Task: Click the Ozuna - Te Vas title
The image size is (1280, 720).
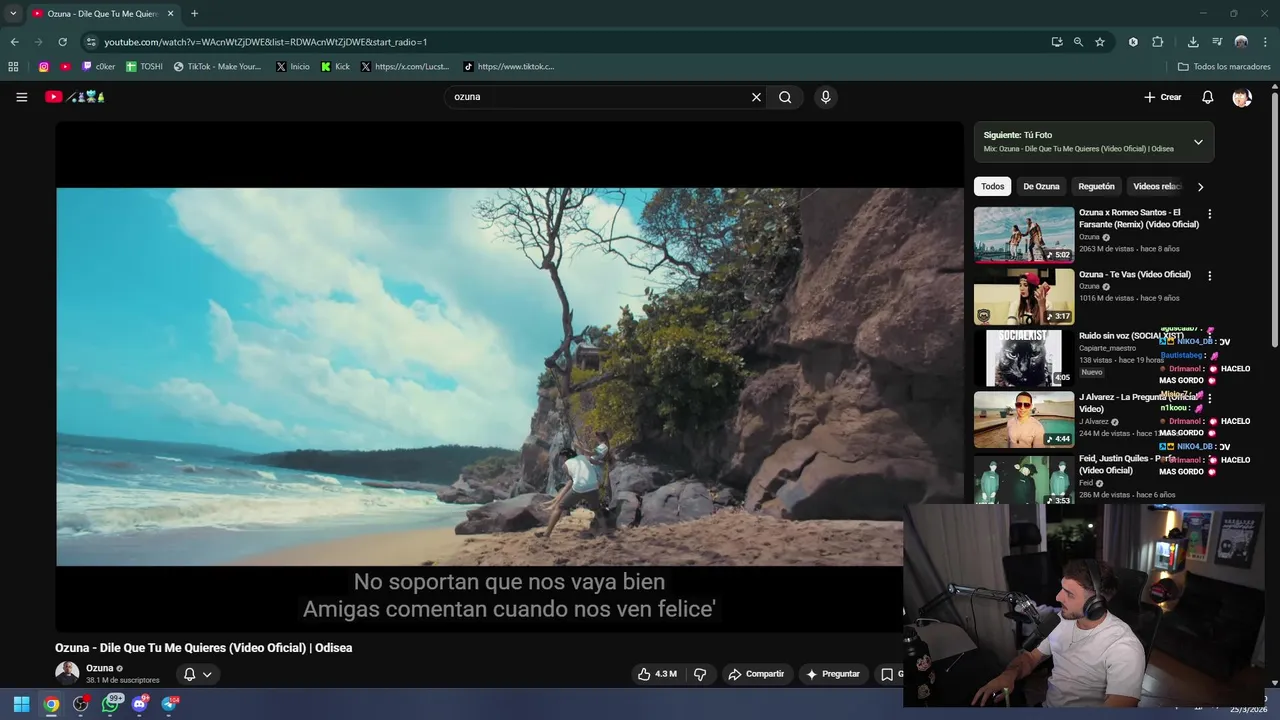Action: pos(1135,274)
